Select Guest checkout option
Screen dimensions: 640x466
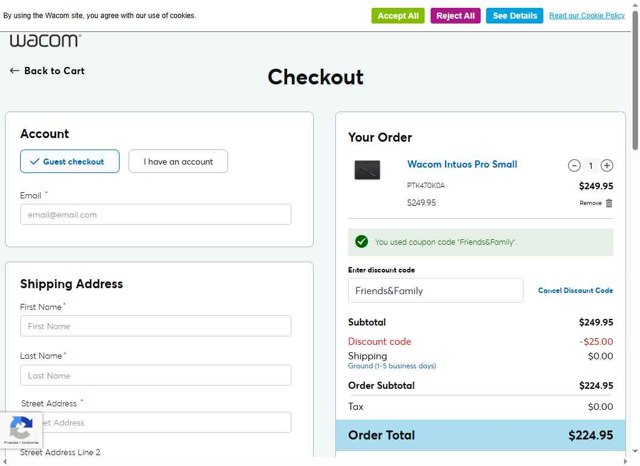tap(70, 161)
